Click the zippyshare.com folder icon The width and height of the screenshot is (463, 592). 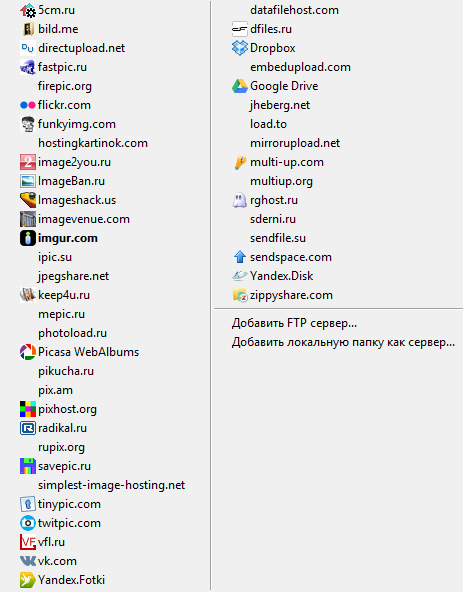pyautogui.click(x=239, y=295)
